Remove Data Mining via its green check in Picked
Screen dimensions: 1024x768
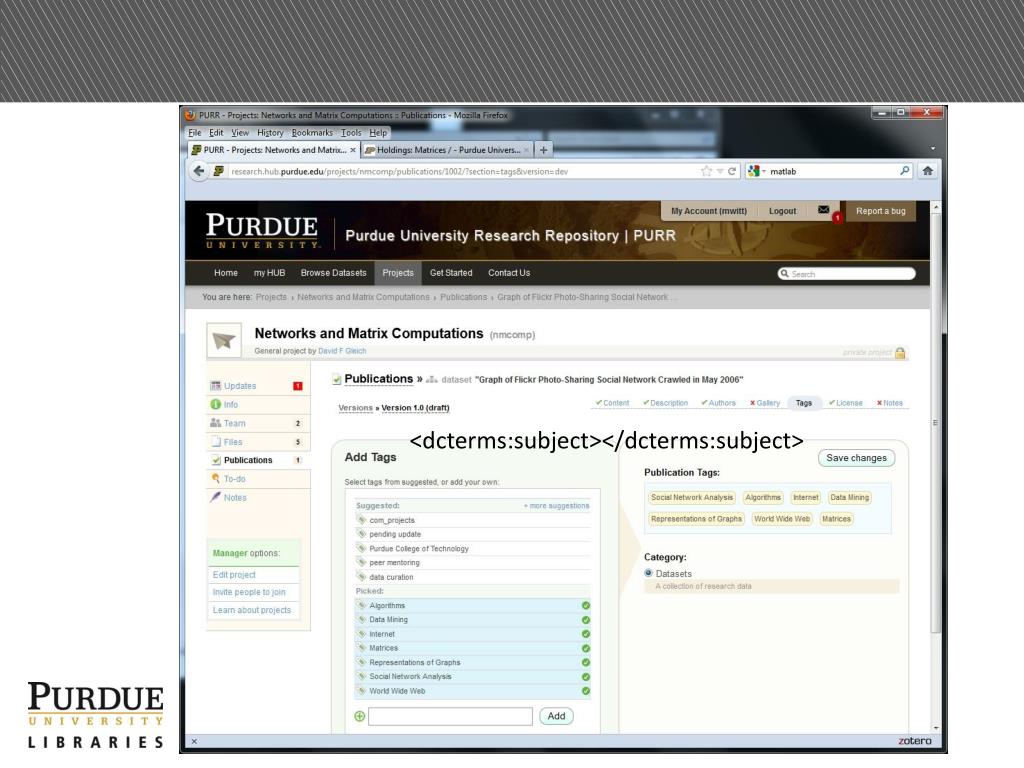point(586,620)
